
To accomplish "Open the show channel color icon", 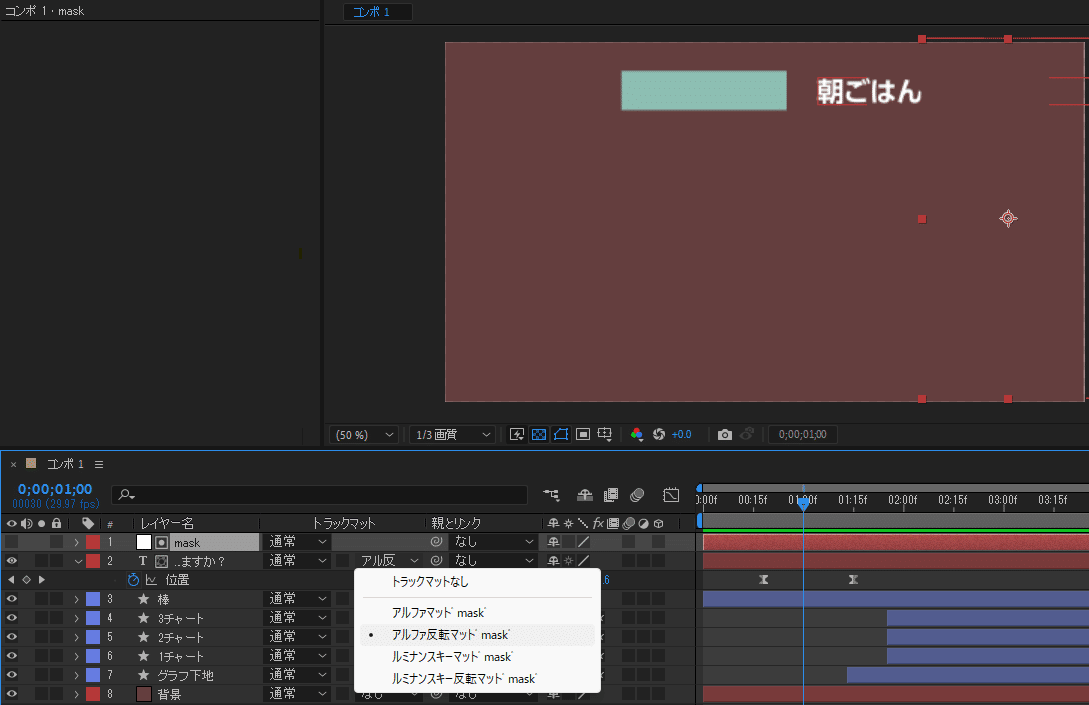I will 636,434.
